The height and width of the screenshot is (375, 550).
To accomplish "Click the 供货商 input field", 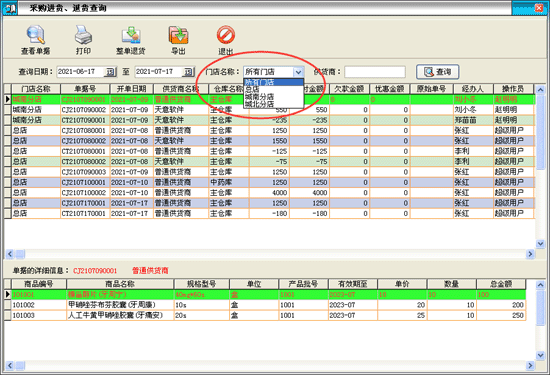I will 375,72.
